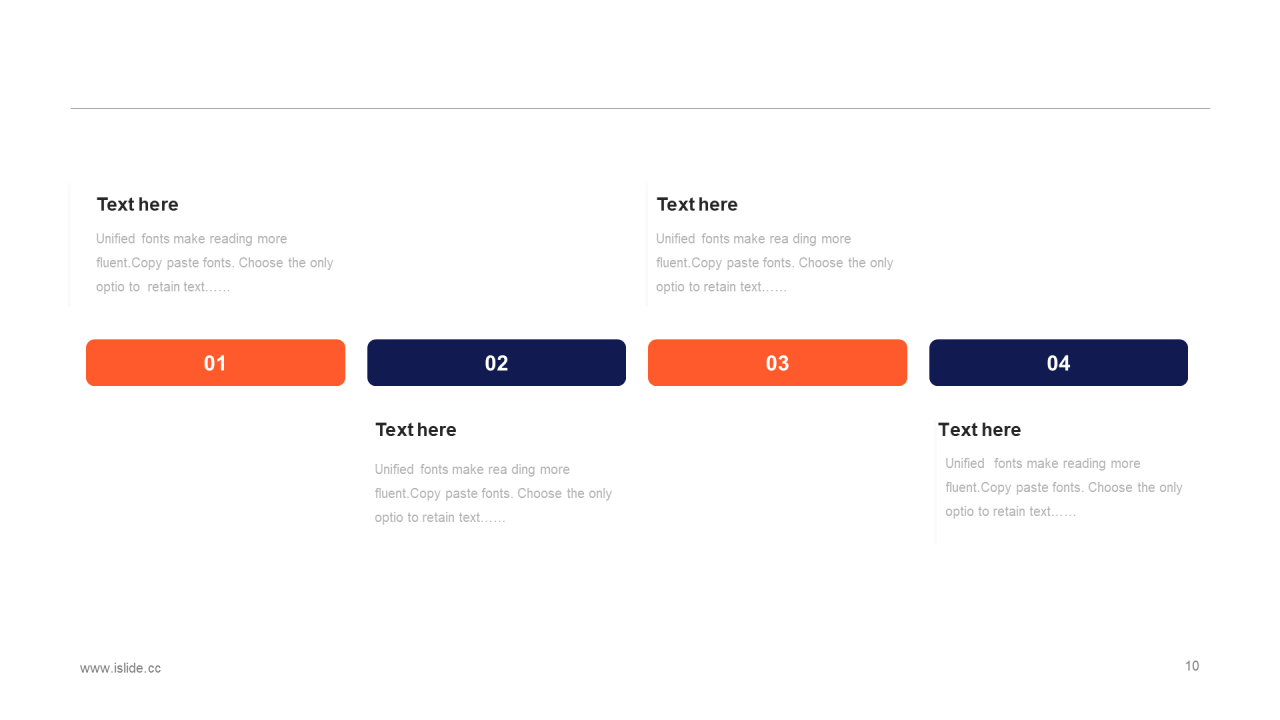Click the number 03 text label
This screenshot has height=720, width=1280.
[777, 363]
